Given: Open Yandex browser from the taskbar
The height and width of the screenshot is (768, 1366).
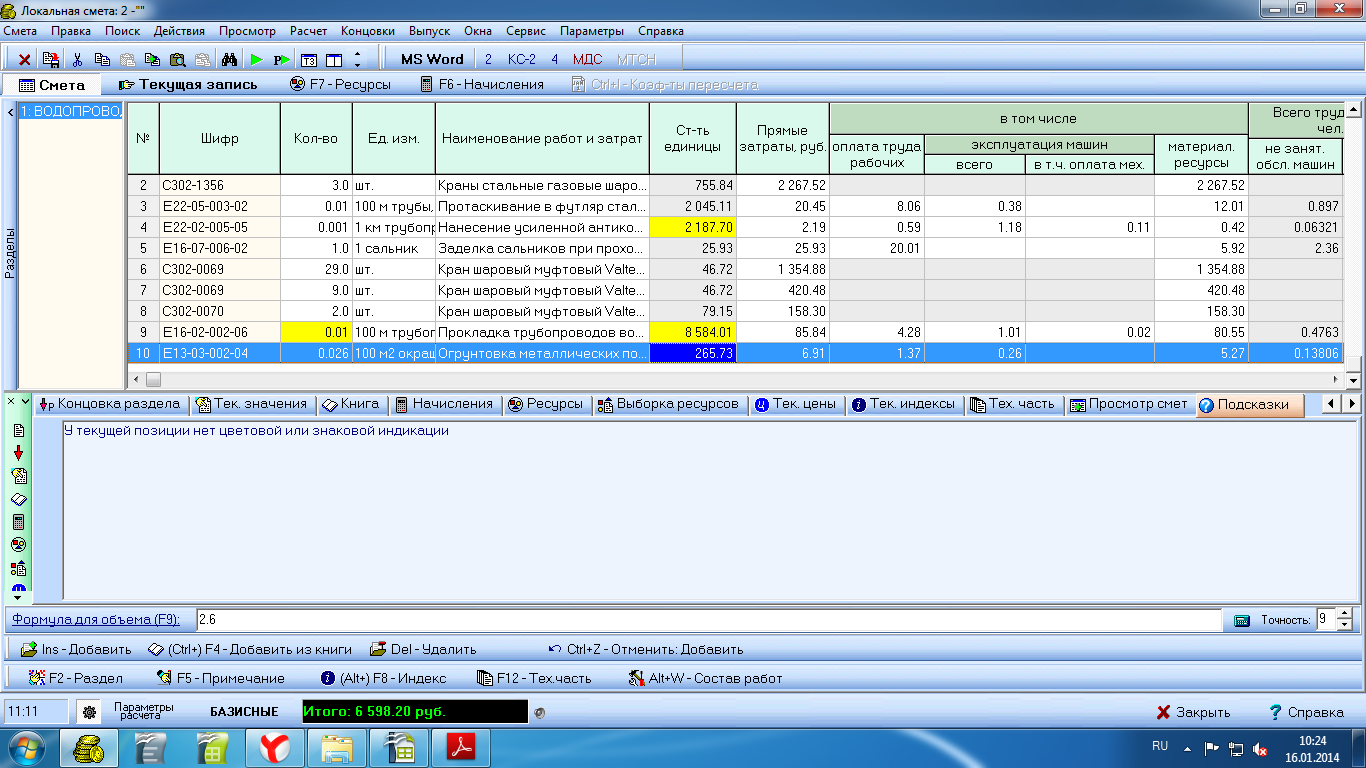Looking at the screenshot, I should coord(275,747).
